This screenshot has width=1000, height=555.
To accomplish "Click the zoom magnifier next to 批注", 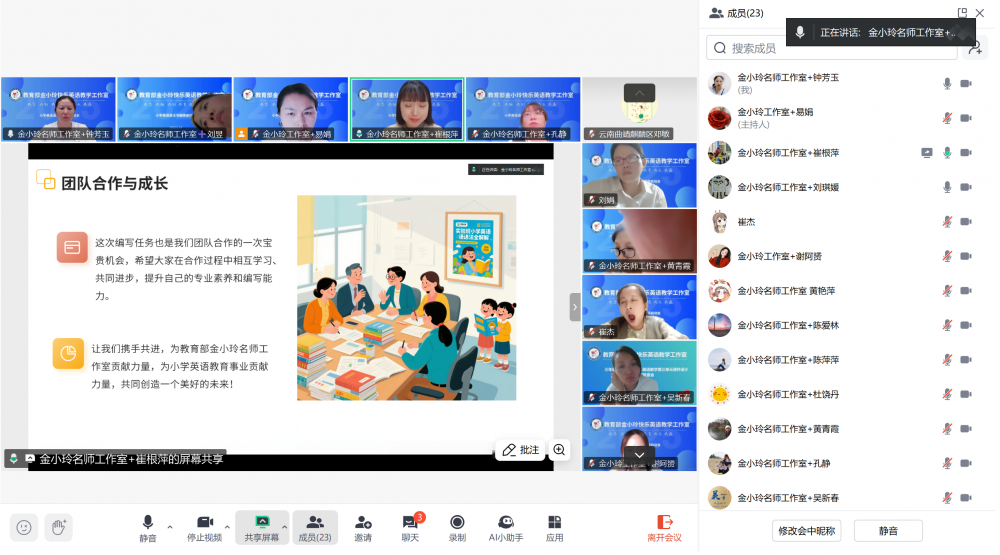I will coord(559,450).
